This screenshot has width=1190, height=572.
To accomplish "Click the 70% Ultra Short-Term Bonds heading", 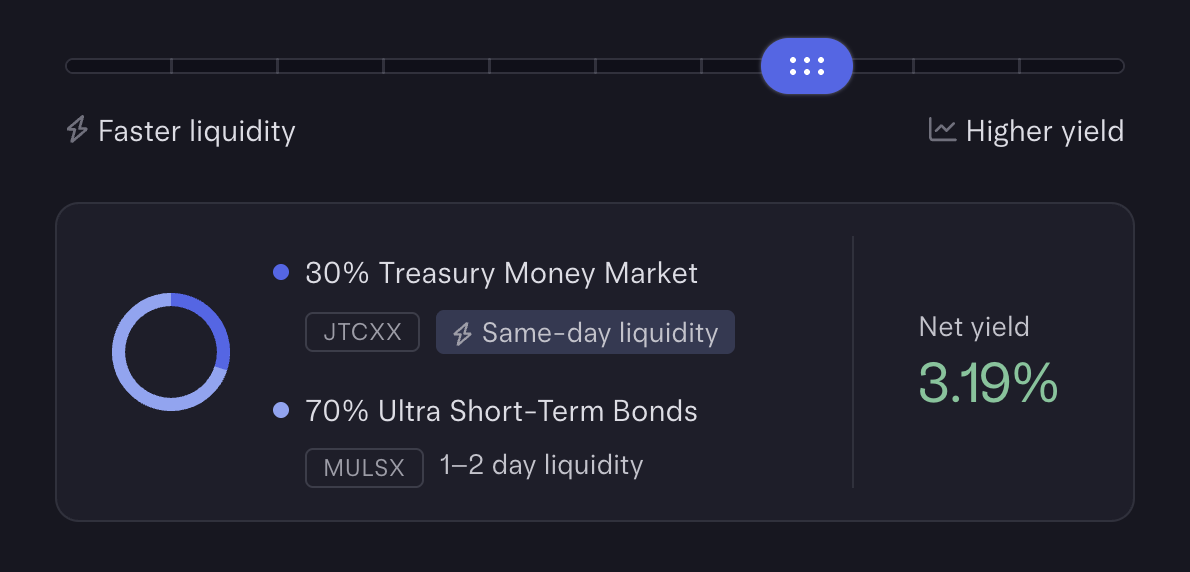I will [x=501, y=411].
